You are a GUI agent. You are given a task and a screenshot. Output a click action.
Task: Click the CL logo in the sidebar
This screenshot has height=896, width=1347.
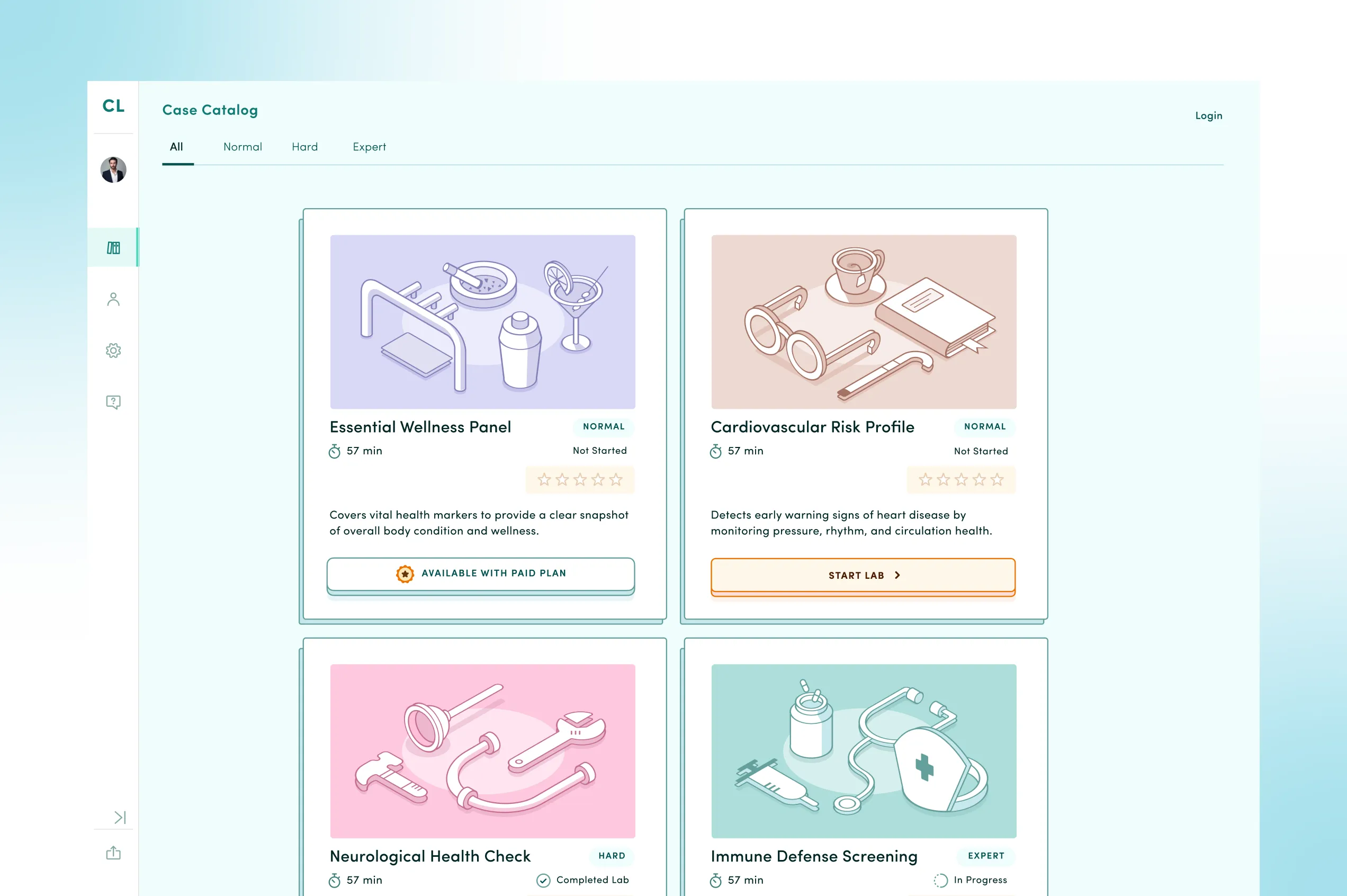click(x=113, y=106)
